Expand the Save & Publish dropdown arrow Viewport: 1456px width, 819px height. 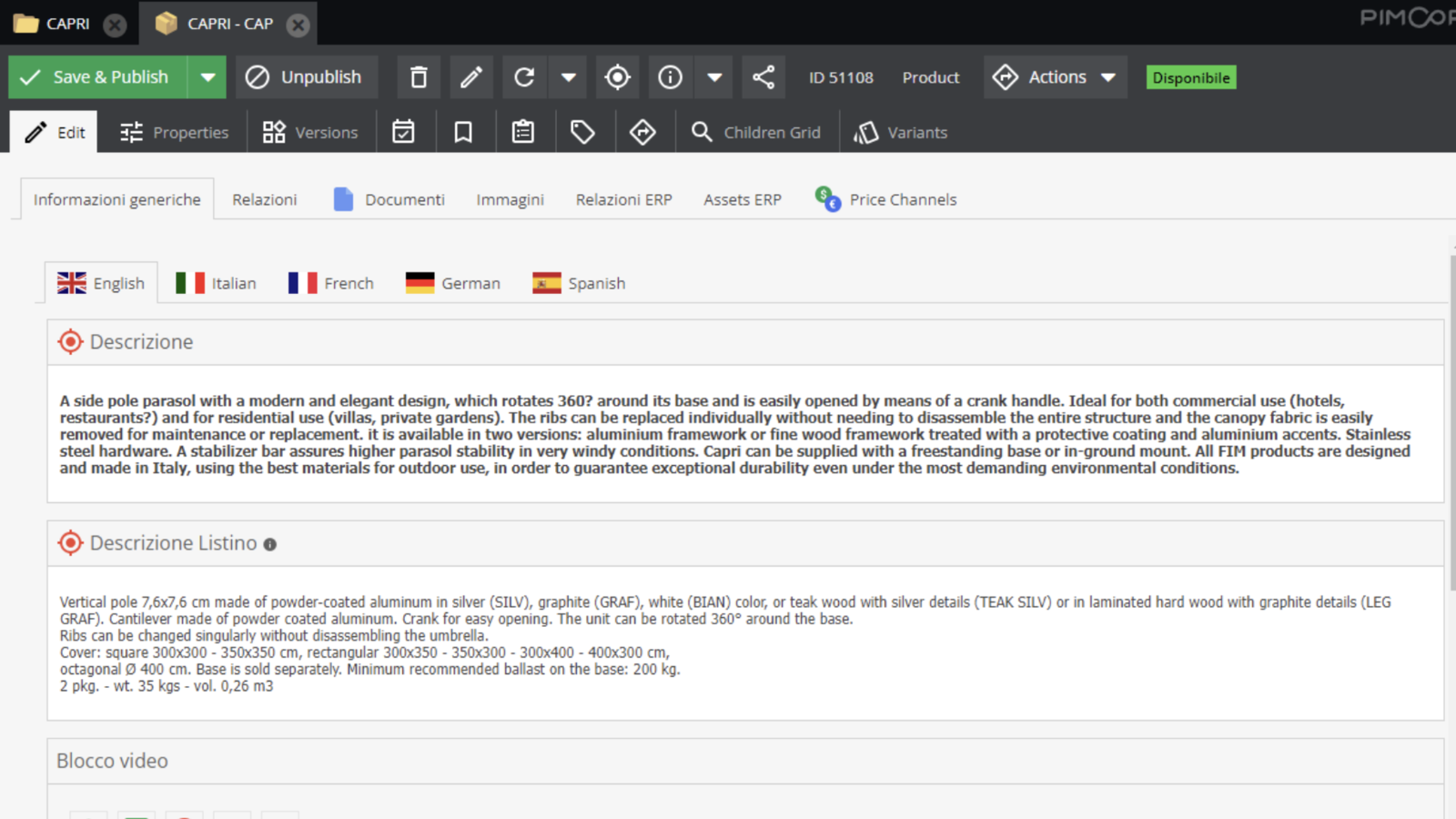(207, 77)
